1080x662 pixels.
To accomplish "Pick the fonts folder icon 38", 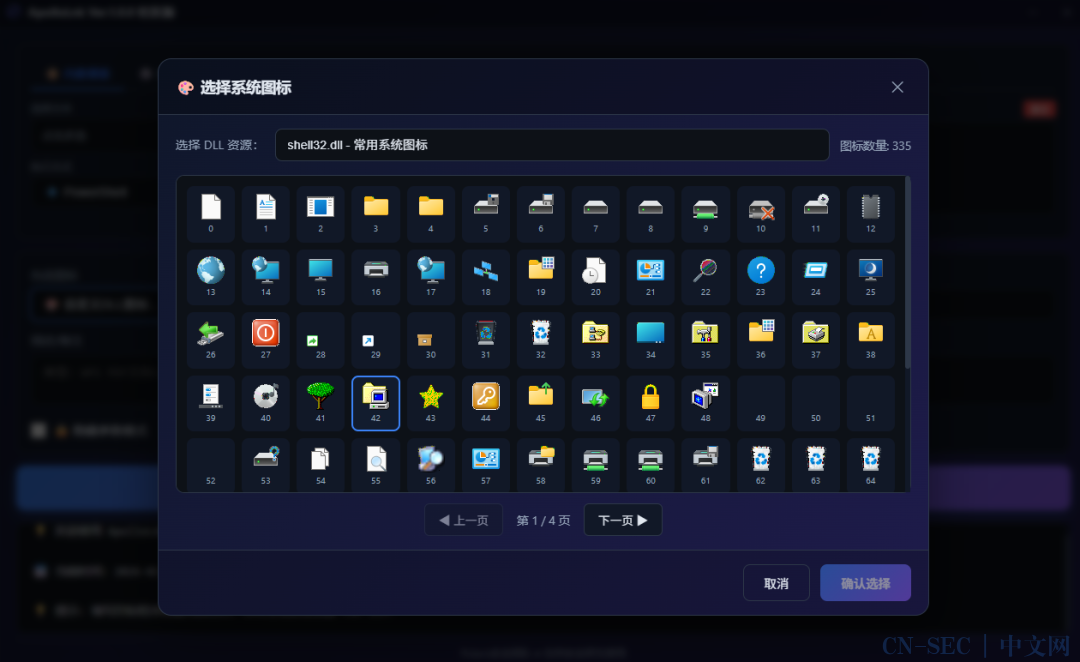I will [871, 340].
